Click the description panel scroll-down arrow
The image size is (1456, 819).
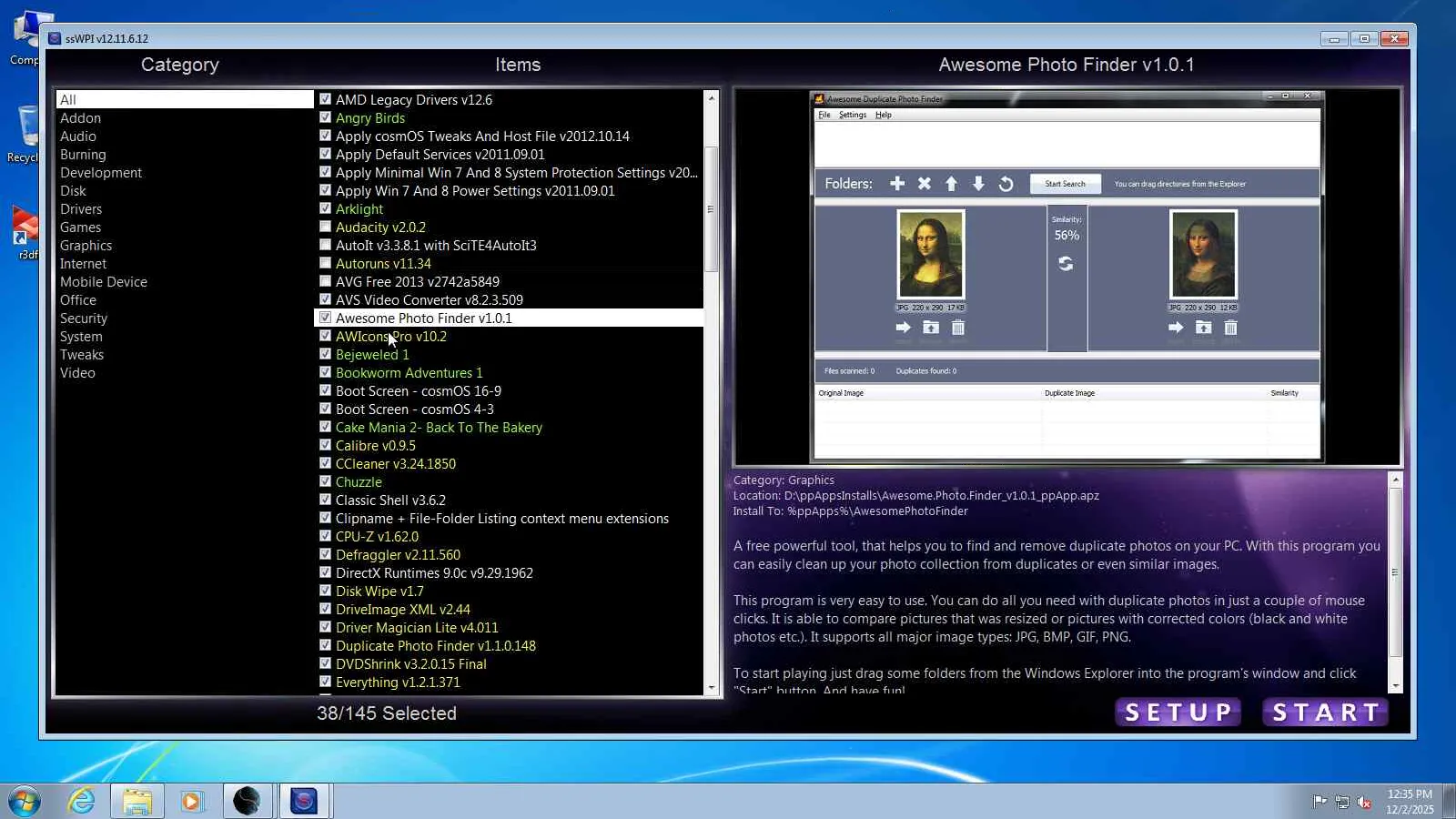coord(1395,685)
